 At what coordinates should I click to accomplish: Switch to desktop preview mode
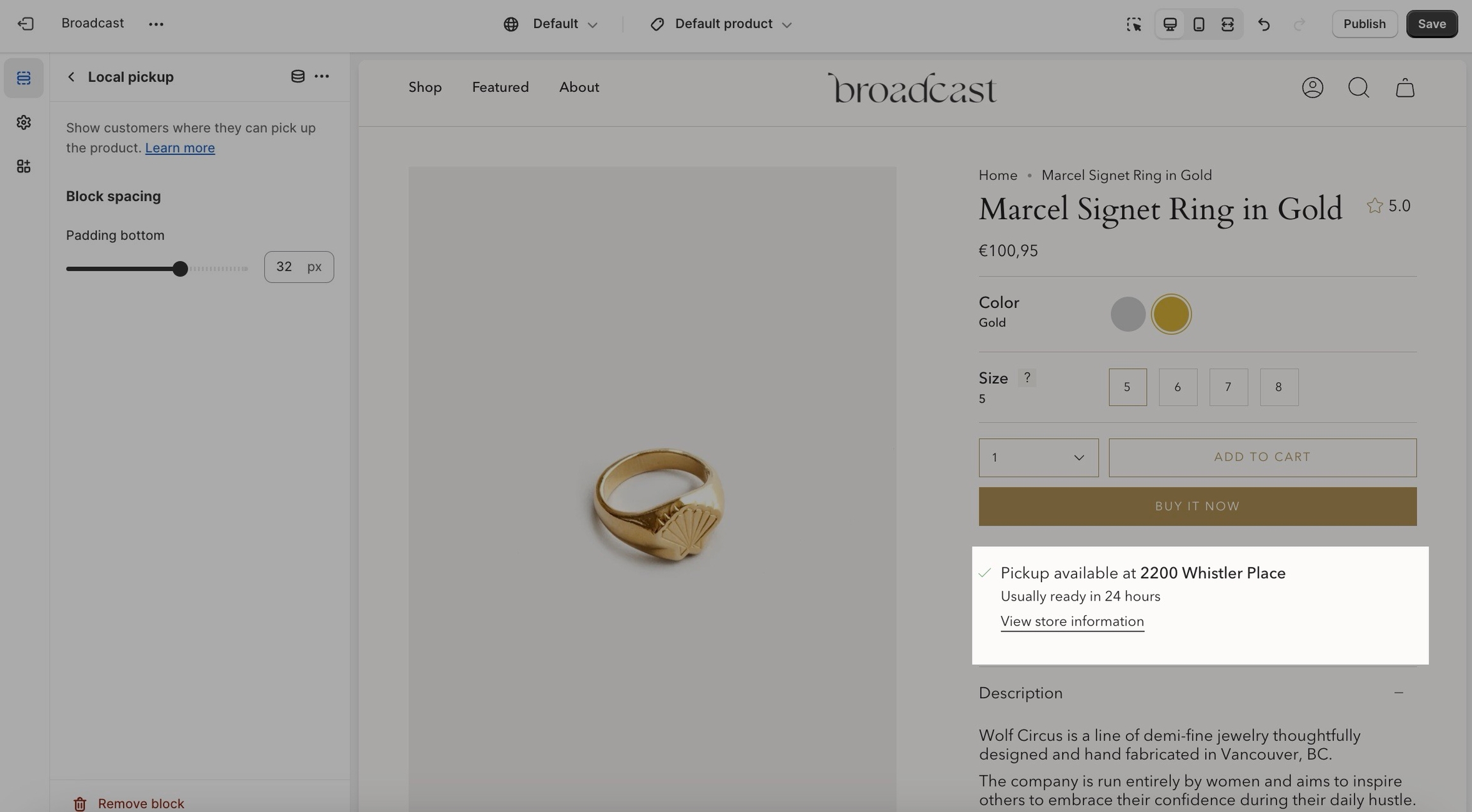(x=1170, y=24)
